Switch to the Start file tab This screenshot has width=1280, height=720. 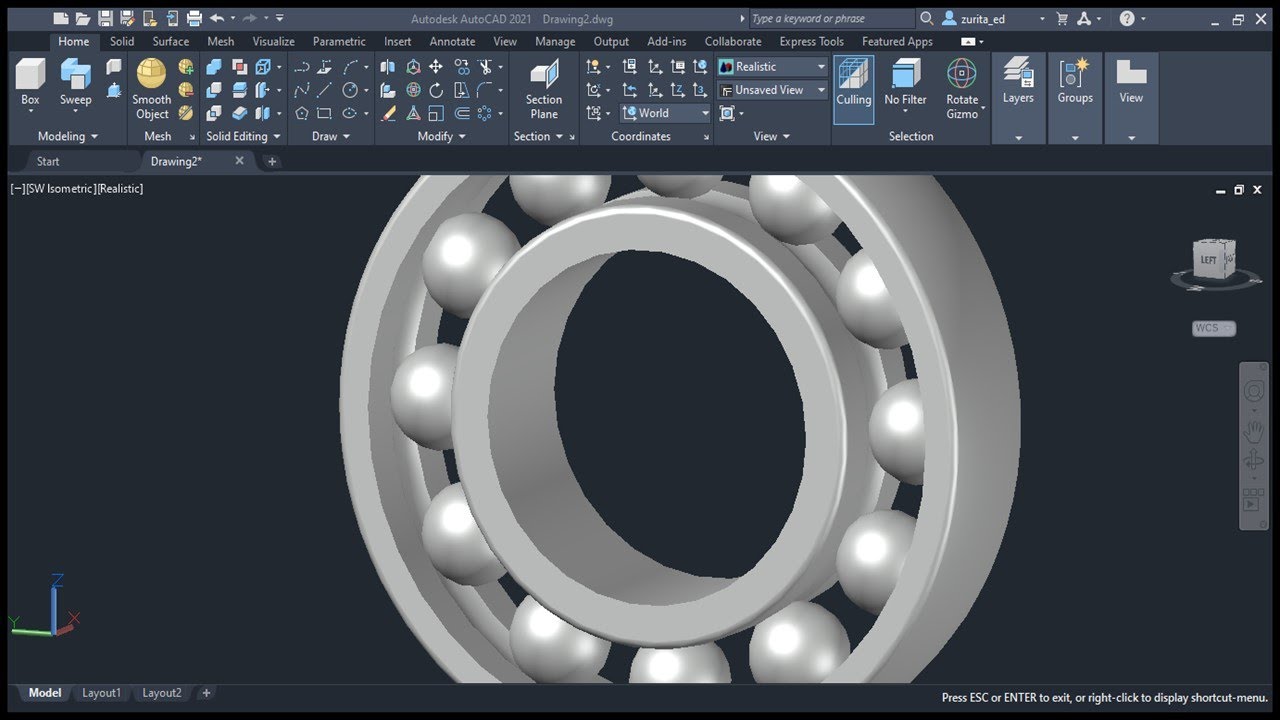(x=48, y=161)
